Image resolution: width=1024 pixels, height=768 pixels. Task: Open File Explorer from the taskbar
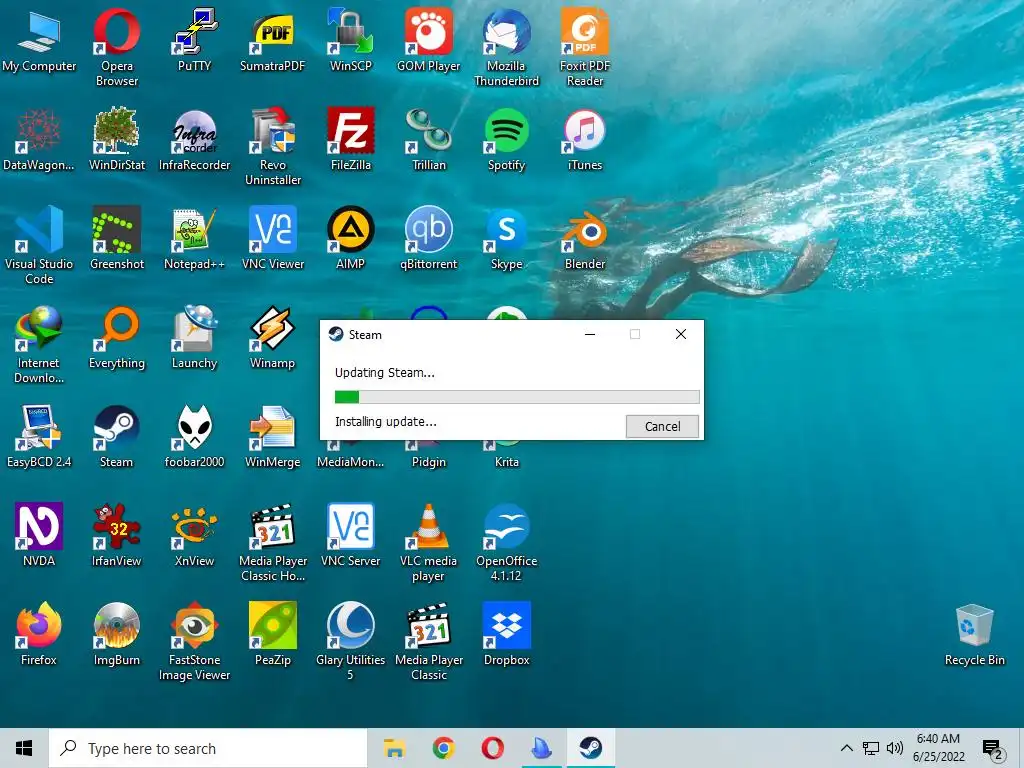[394, 748]
